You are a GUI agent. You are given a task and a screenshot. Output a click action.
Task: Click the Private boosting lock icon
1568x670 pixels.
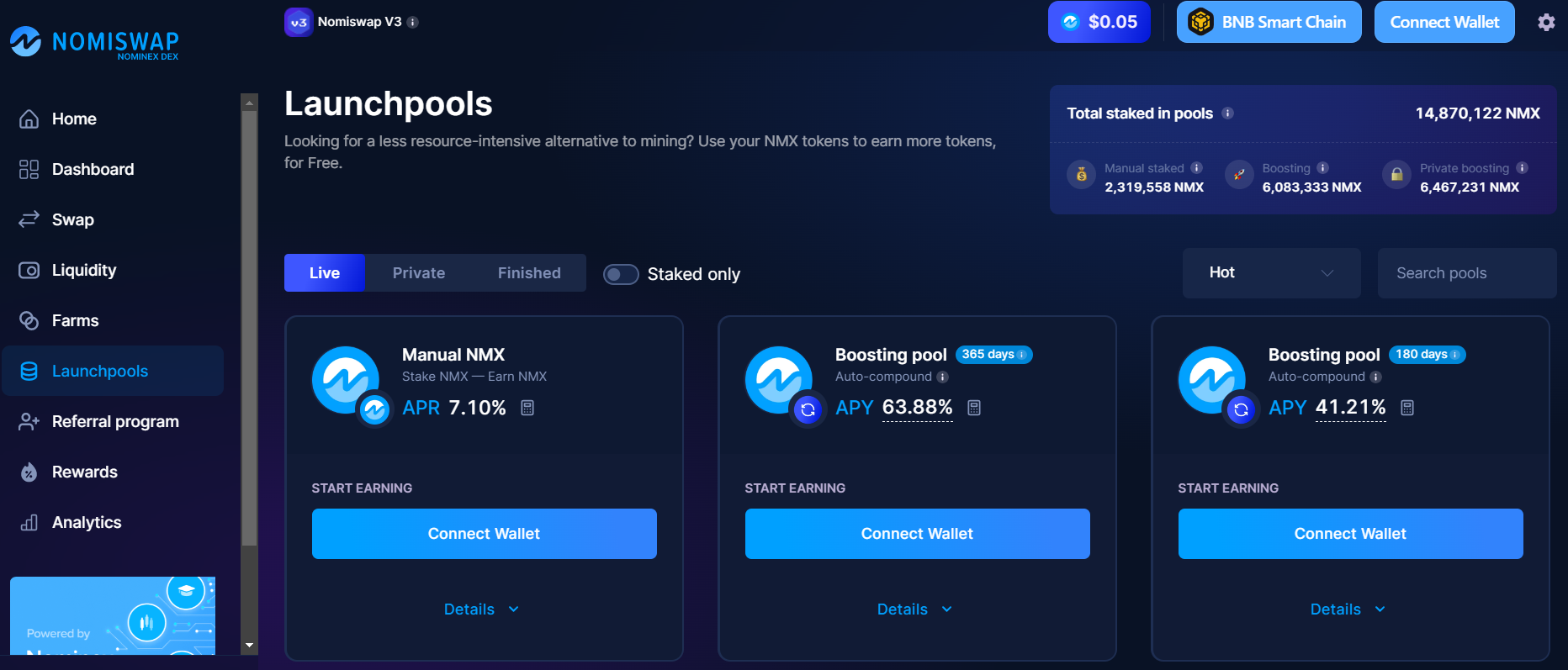pyautogui.click(x=1396, y=175)
